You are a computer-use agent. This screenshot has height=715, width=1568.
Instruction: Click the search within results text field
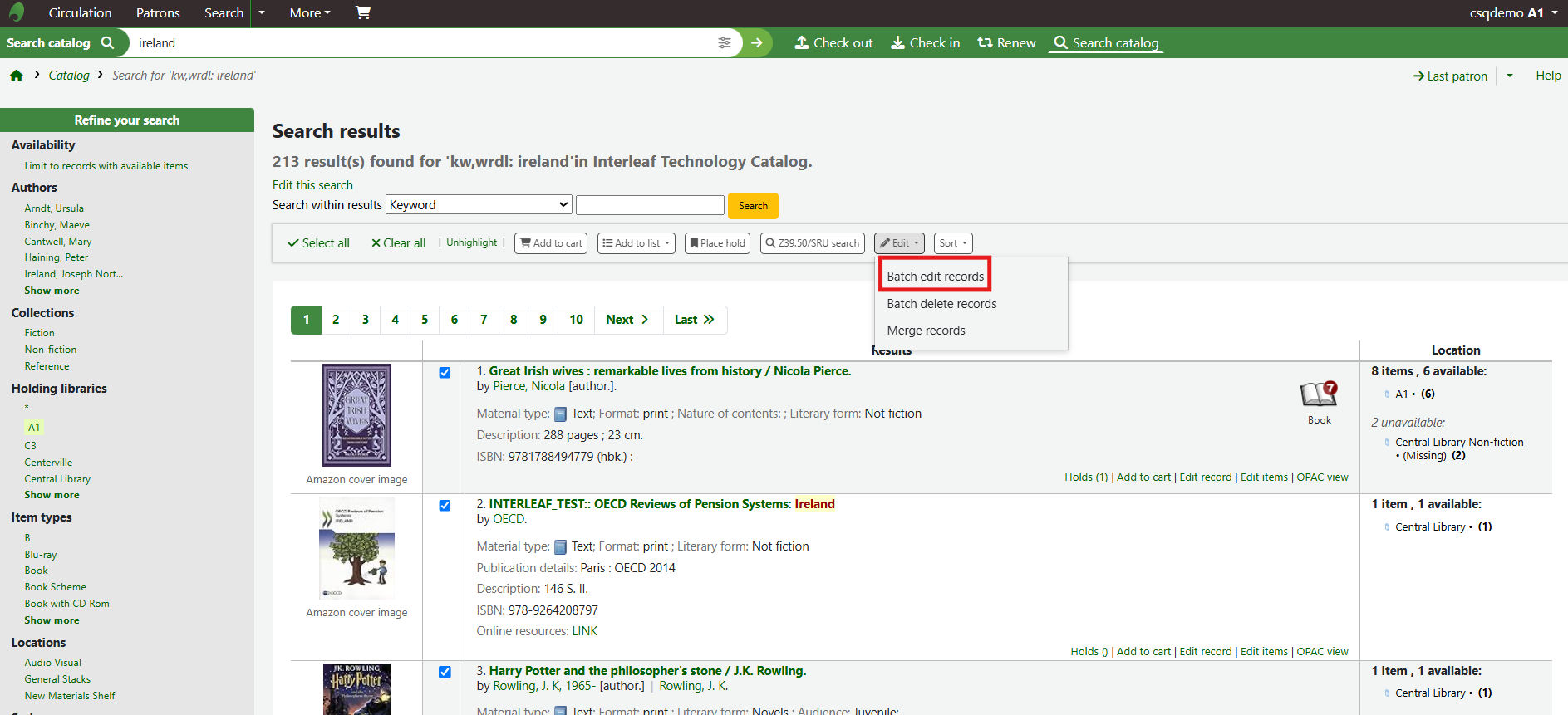coord(650,205)
